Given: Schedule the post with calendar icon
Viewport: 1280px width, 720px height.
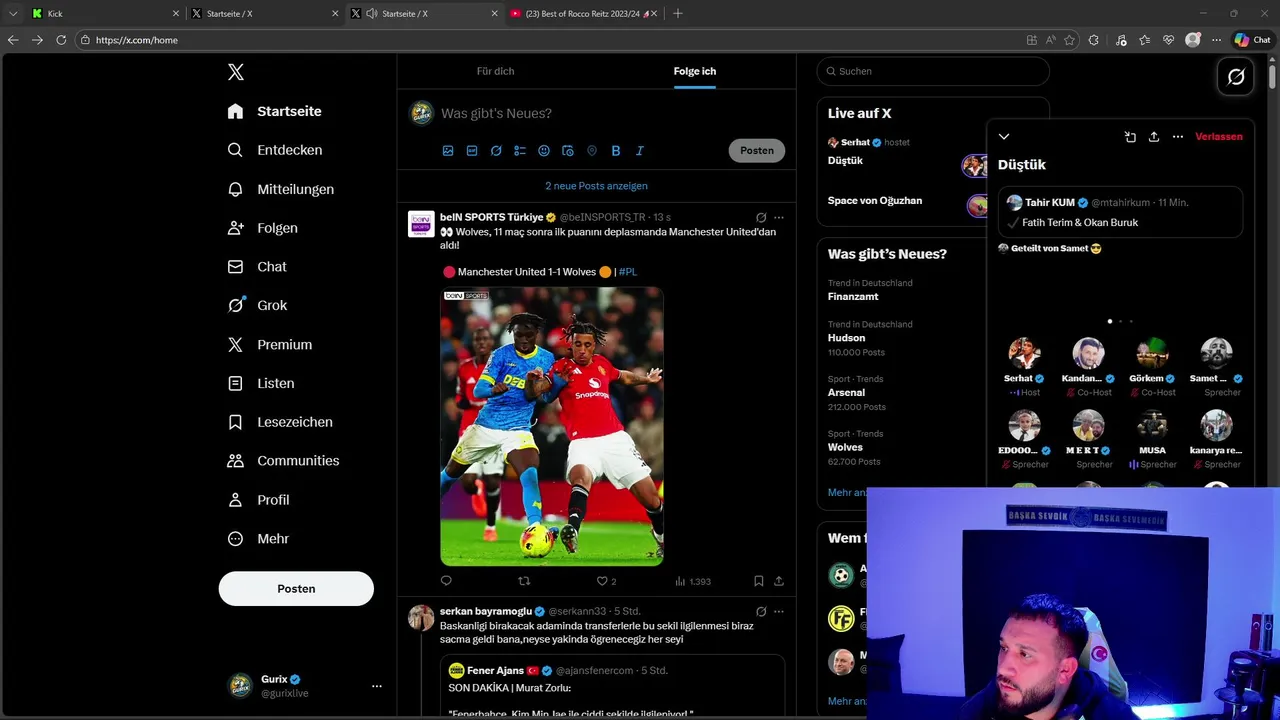Looking at the screenshot, I should click(x=568, y=151).
